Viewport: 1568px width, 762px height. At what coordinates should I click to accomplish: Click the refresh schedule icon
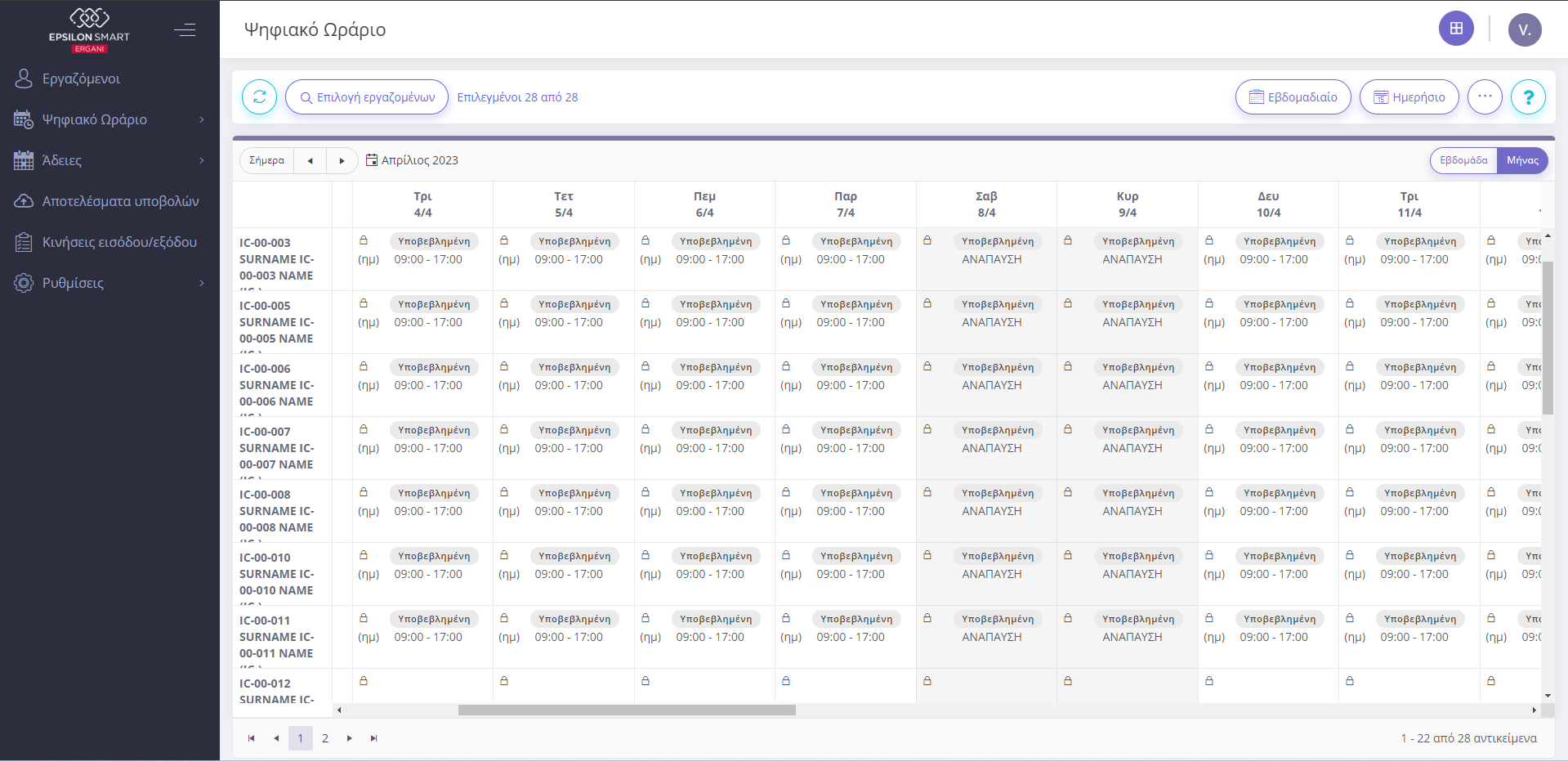point(259,97)
